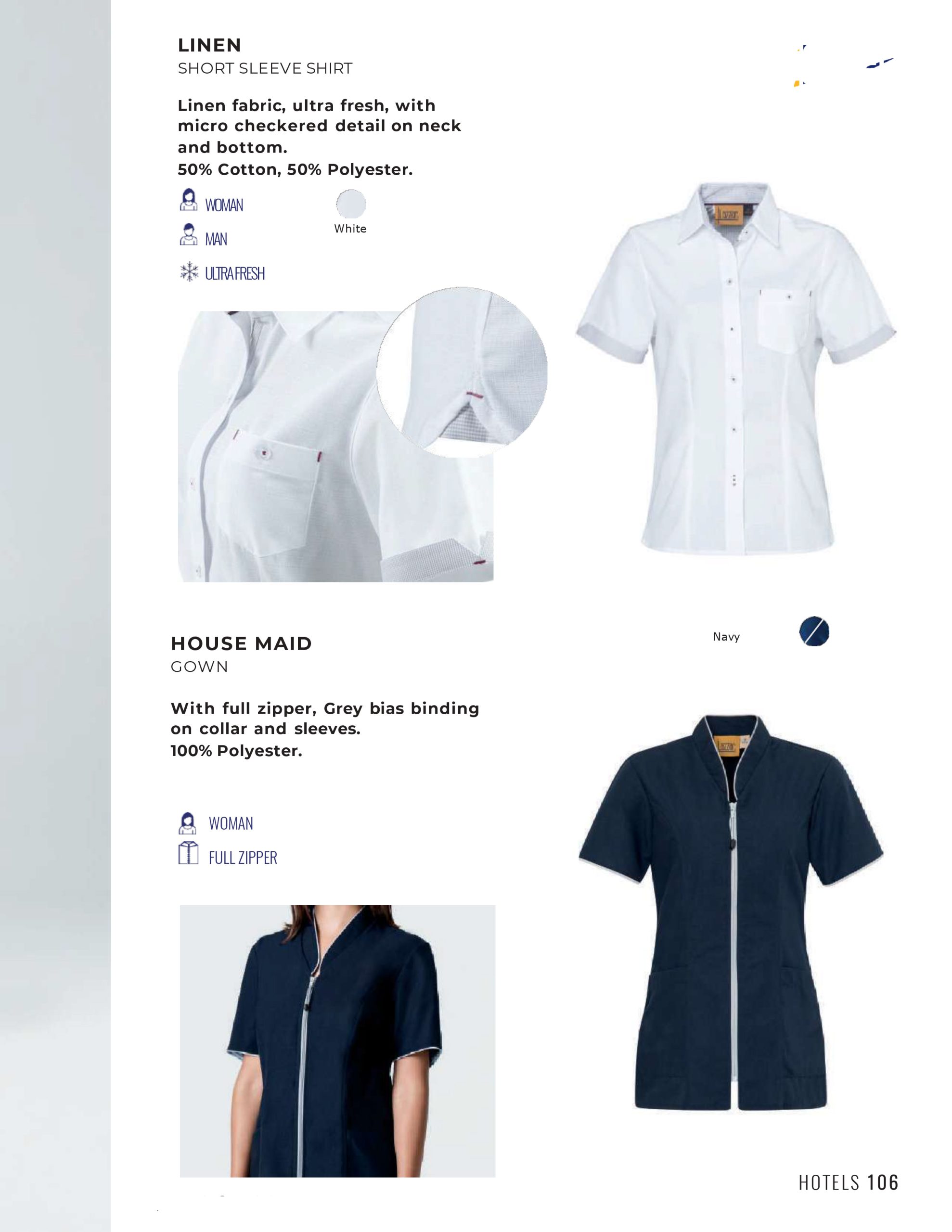This screenshot has width=952, height=1232.
Task: Click the ULTRA FRESH label text
Action: point(235,273)
